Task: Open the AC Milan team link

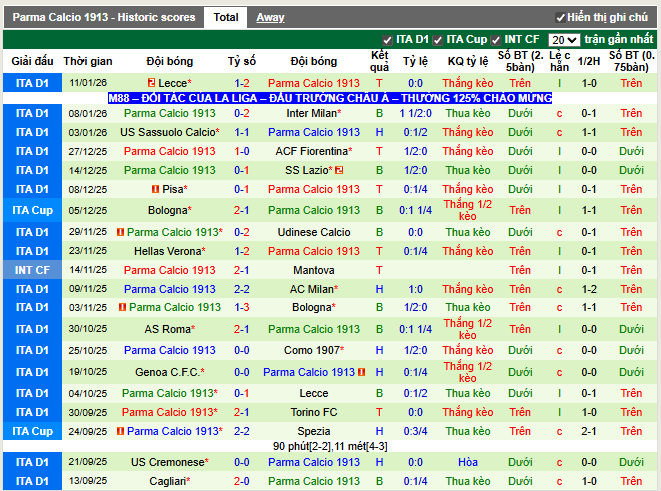Action: (x=314, y=289)
